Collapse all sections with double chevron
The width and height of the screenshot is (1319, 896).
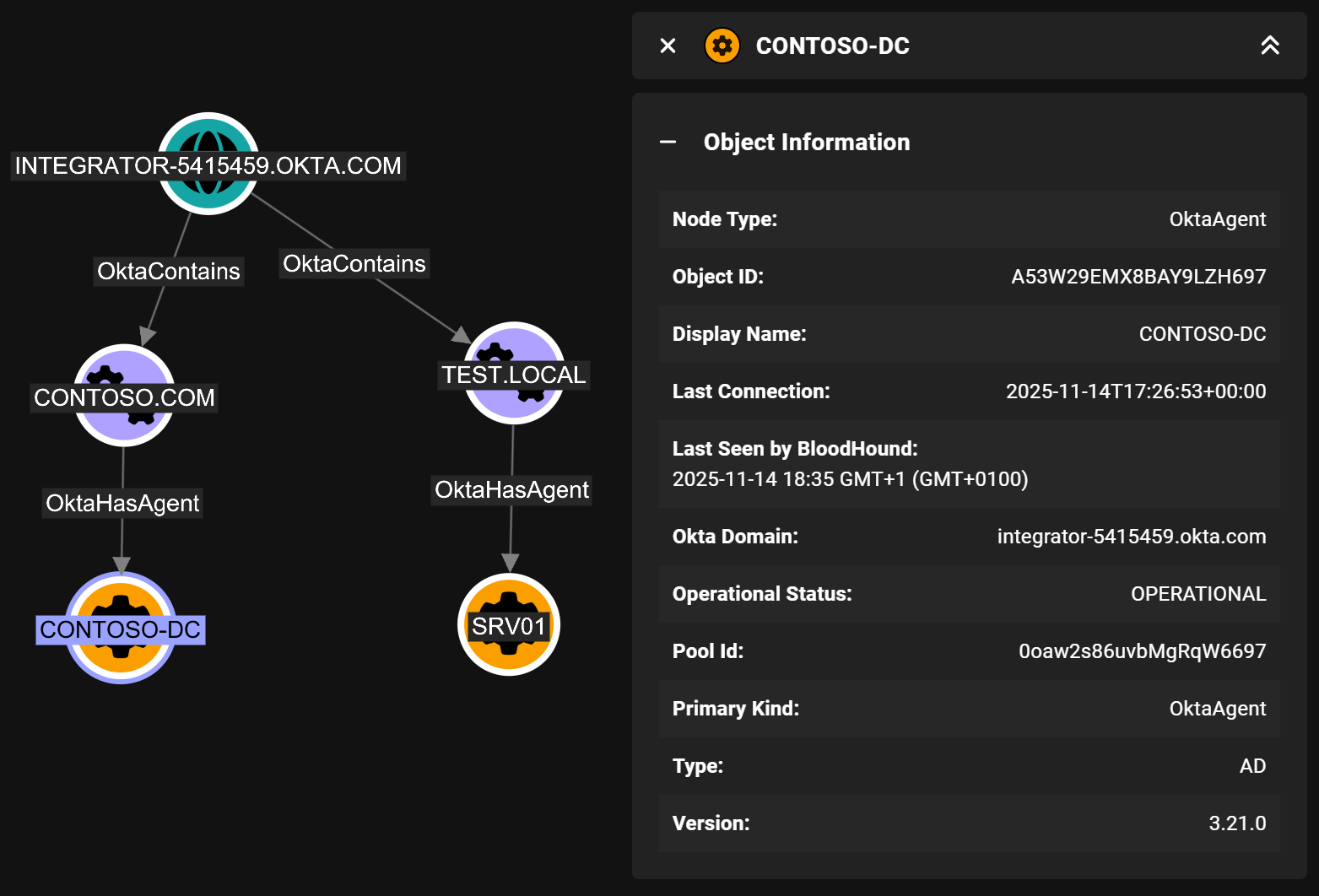click(x=1270, y=46)
